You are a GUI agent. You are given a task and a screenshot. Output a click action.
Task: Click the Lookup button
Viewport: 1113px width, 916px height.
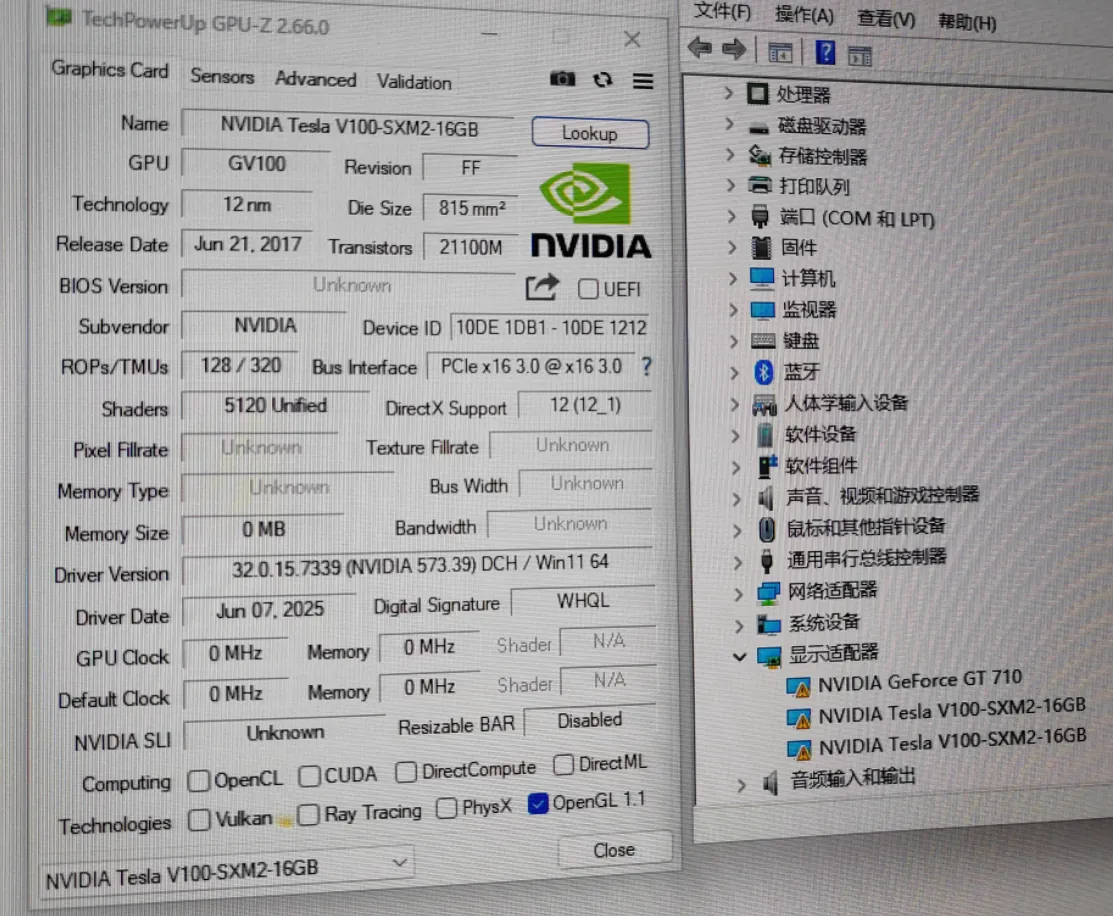(590, 133)
